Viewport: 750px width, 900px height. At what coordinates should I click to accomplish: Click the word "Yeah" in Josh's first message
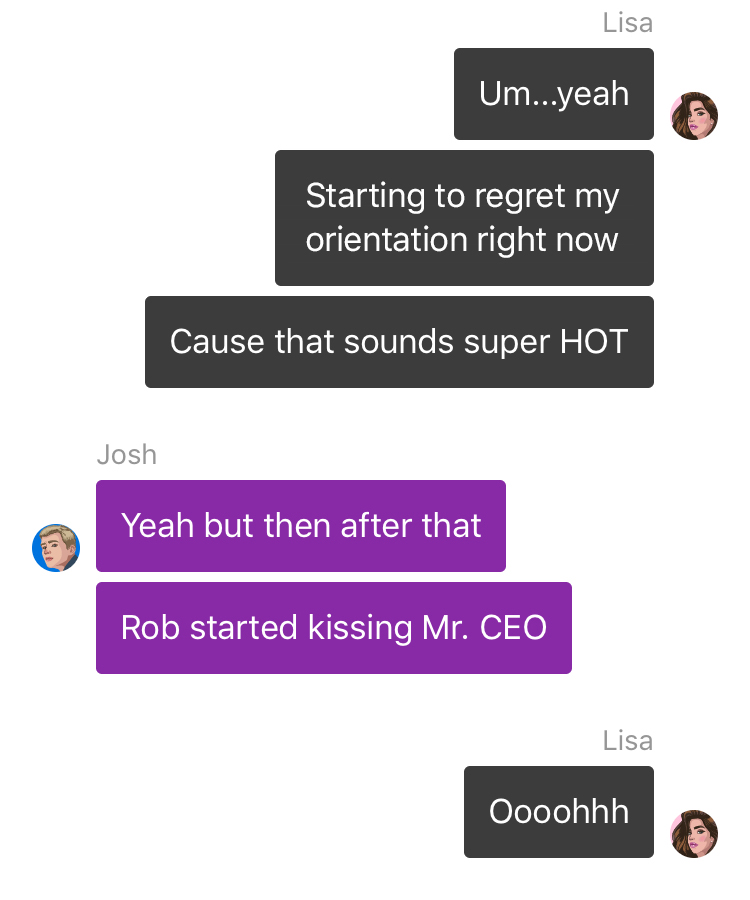(x=158, y=526)
